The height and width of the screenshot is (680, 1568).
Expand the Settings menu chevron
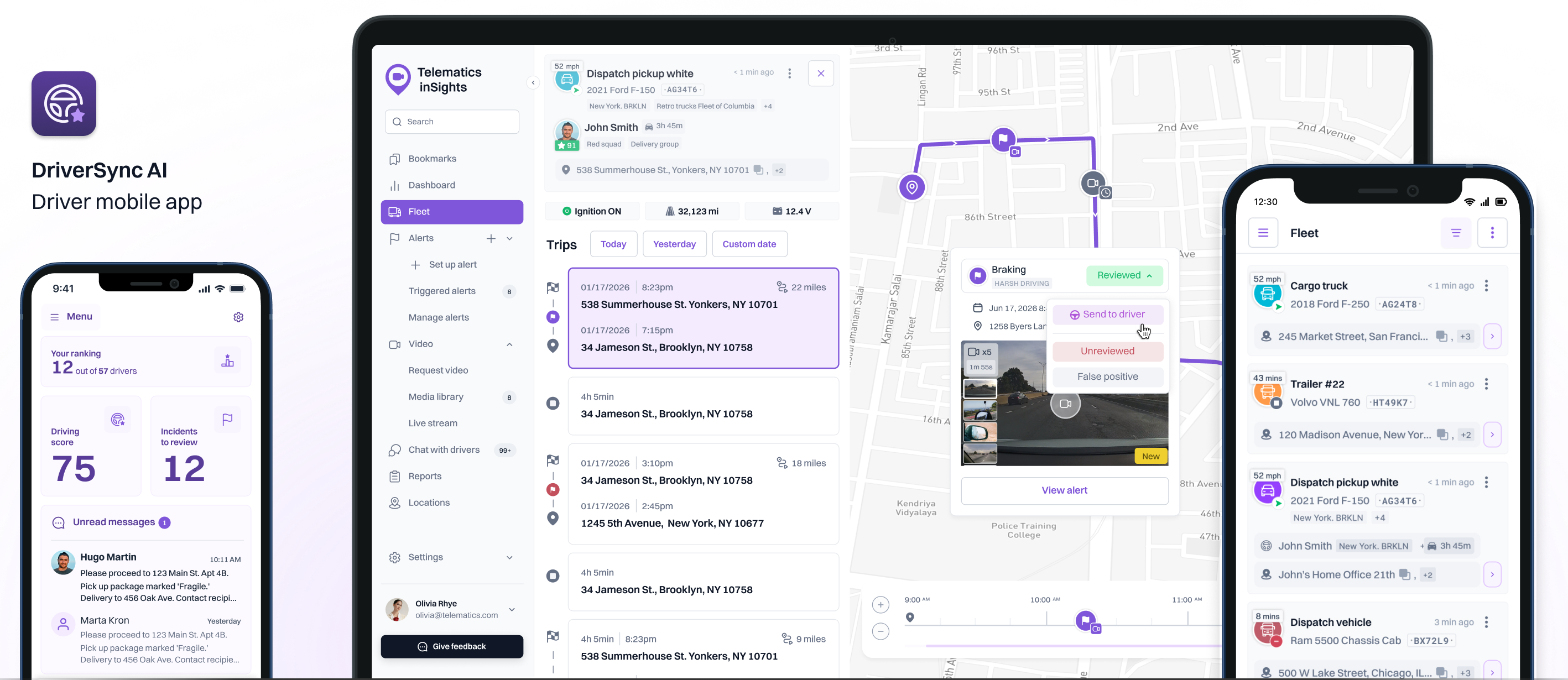click(509, 557)
